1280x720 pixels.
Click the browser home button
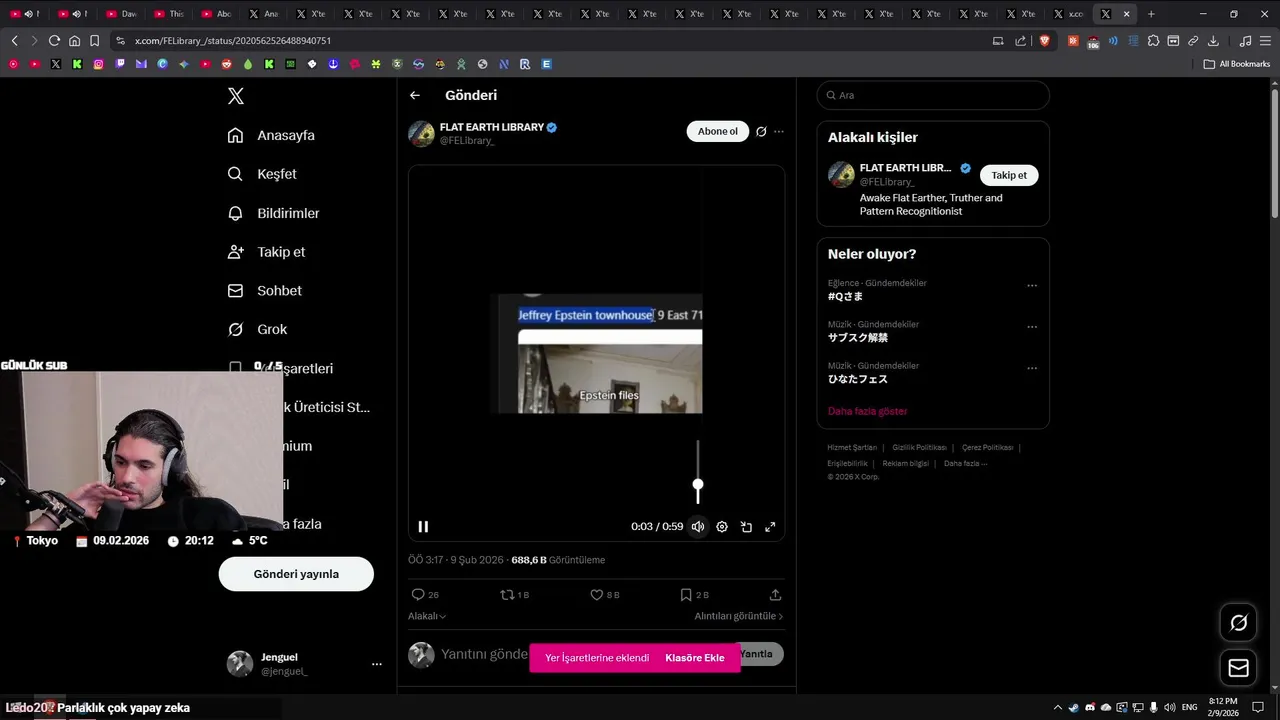coord(74,41)
